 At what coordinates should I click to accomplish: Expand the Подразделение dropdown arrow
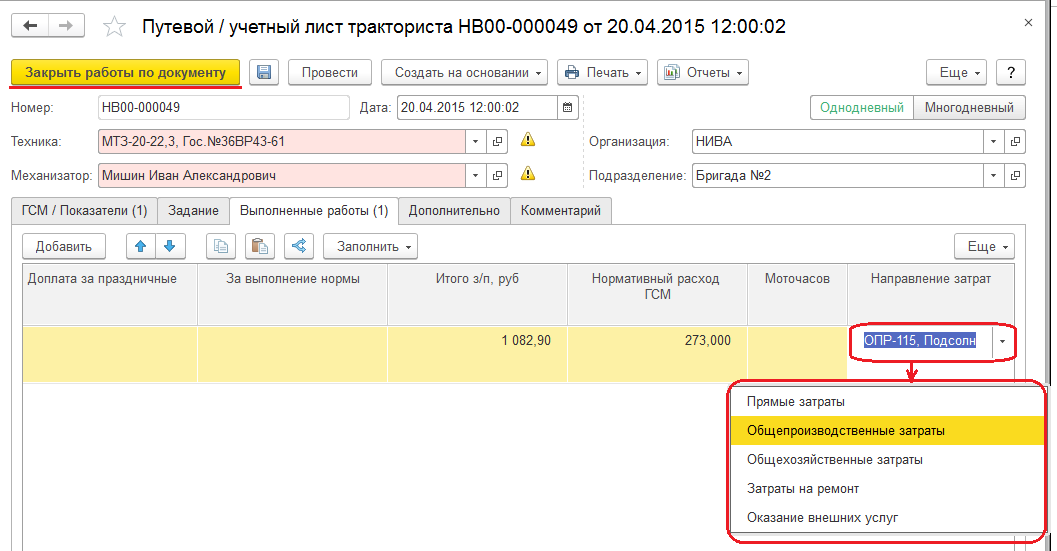pos(993,175)
